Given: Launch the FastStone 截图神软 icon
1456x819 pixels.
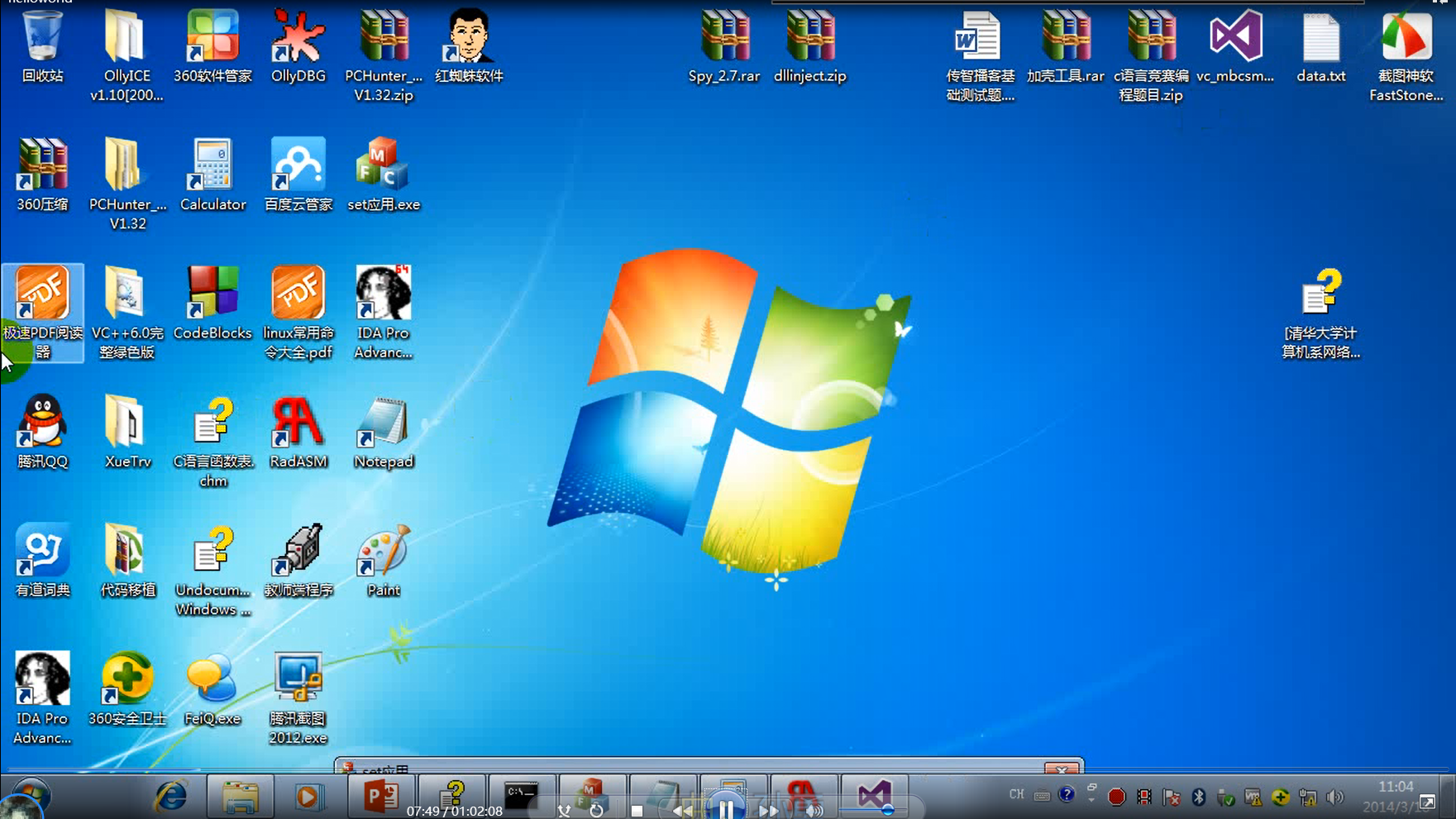Looking at the screenshot, I should (1406, 55).
